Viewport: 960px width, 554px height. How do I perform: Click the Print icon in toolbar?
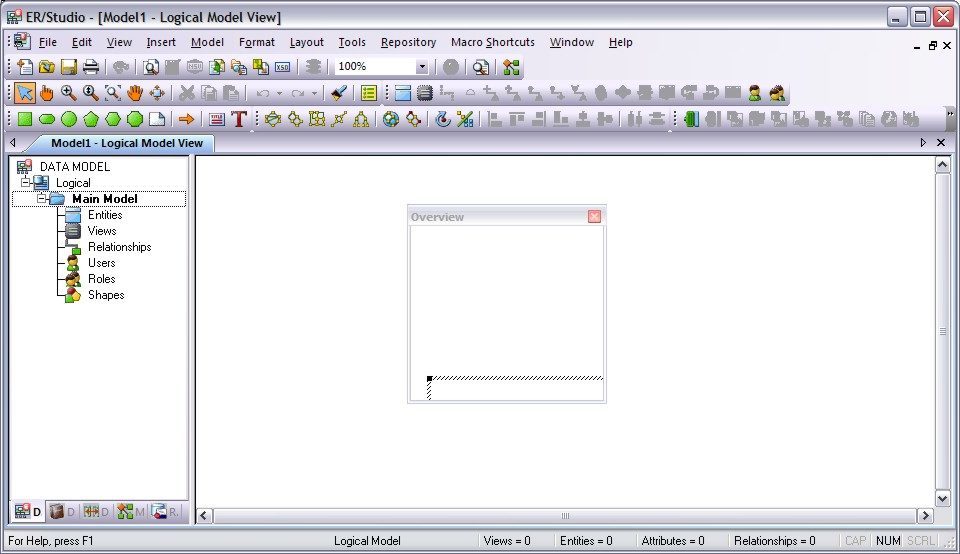coord(91,67)
